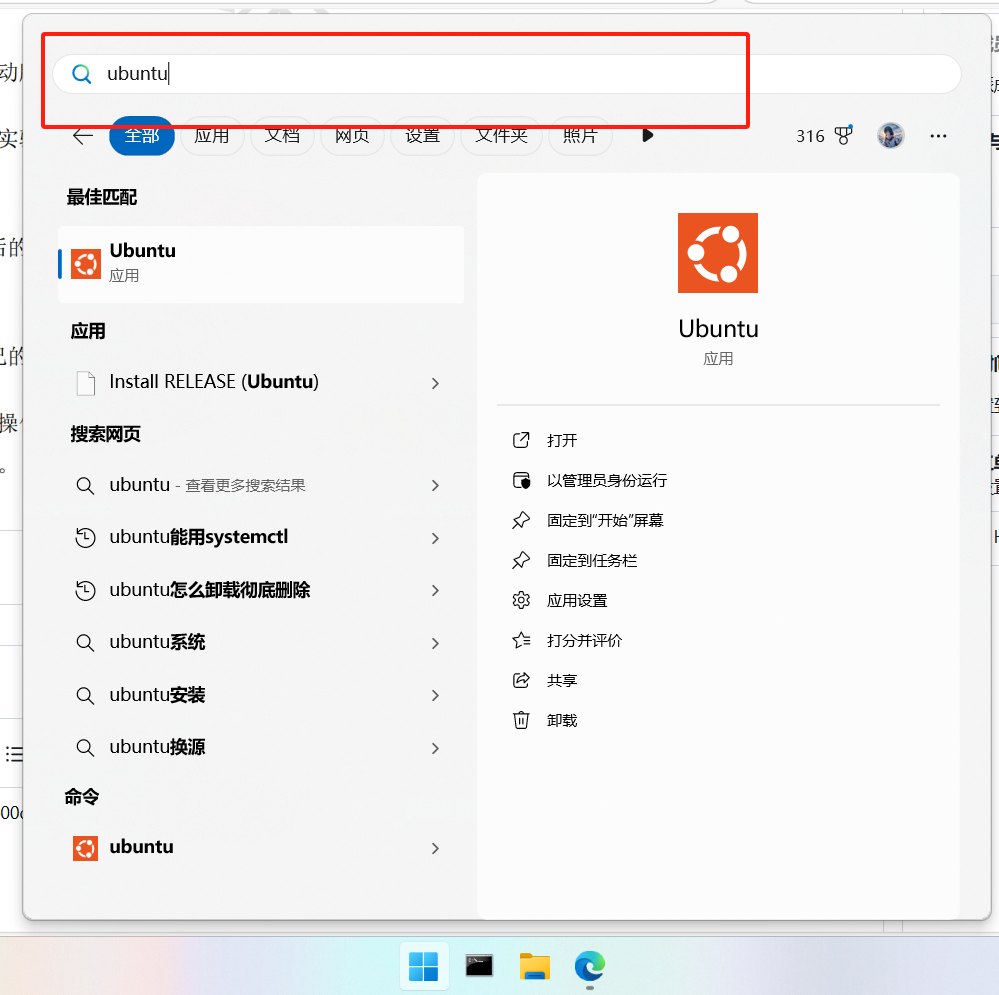
Task: Switch to the 文档 filter tab
Action: (x=282, y=136)
